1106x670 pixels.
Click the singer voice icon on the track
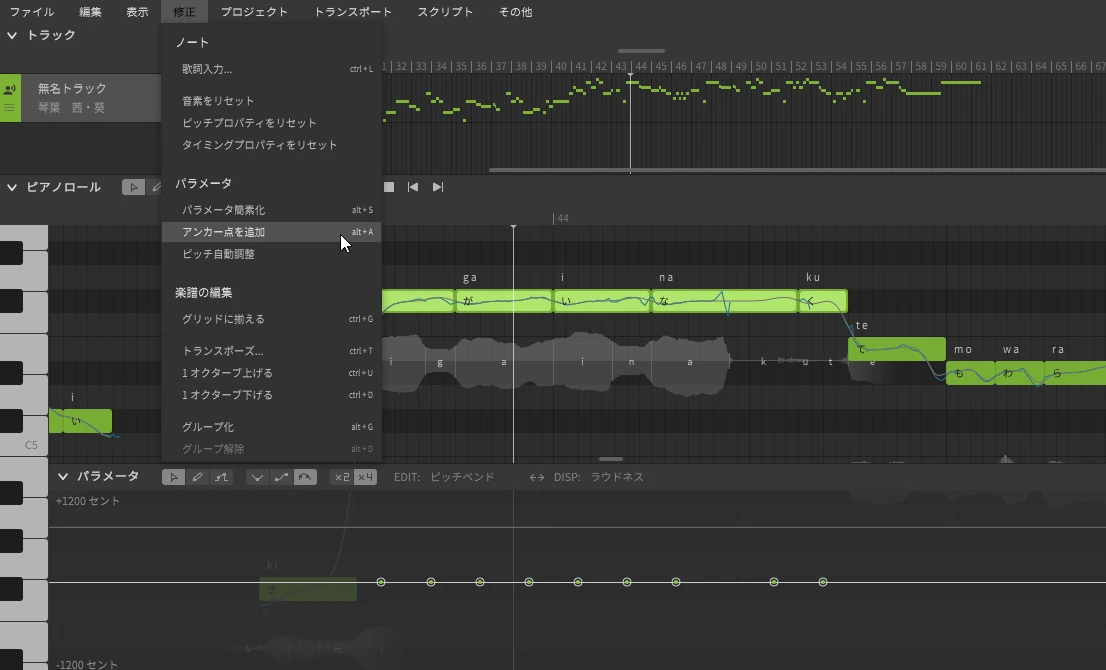point(10,90)
